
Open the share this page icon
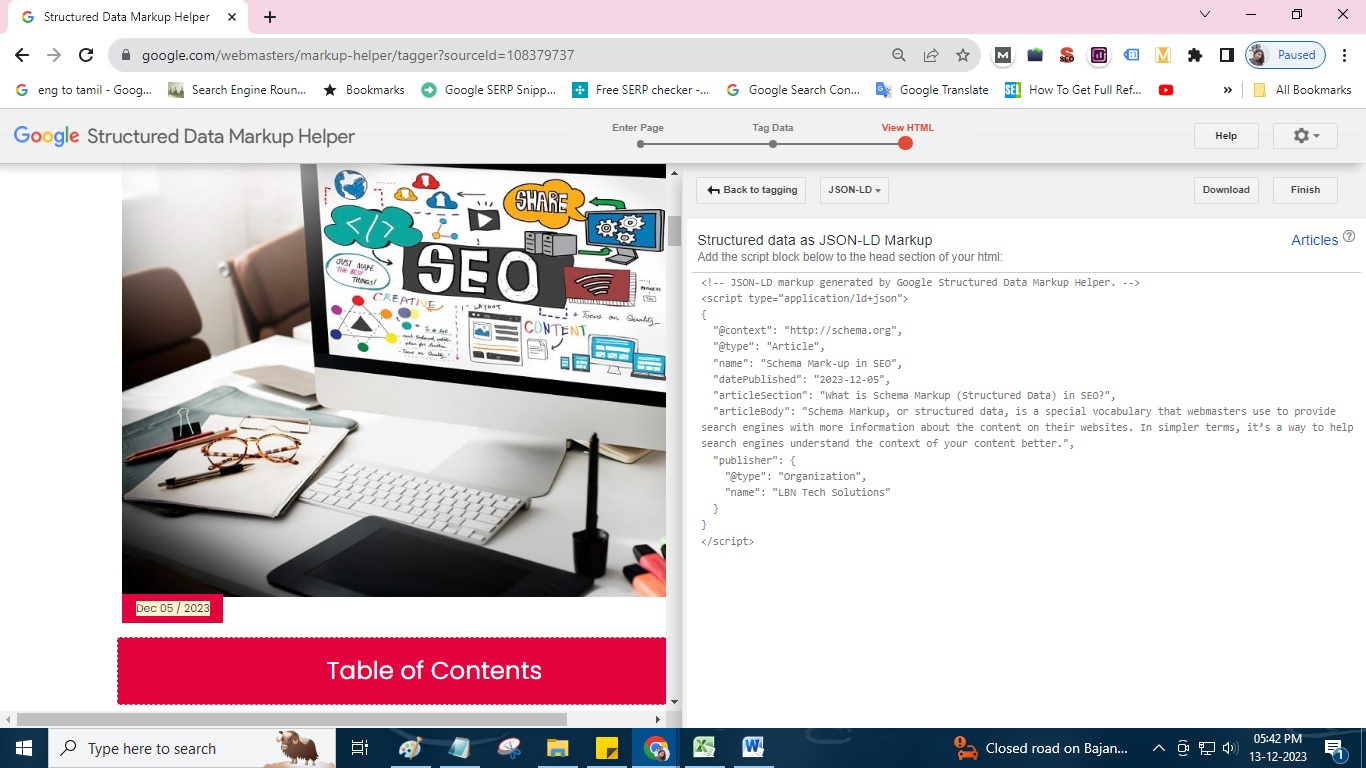(x=931, y=55)
